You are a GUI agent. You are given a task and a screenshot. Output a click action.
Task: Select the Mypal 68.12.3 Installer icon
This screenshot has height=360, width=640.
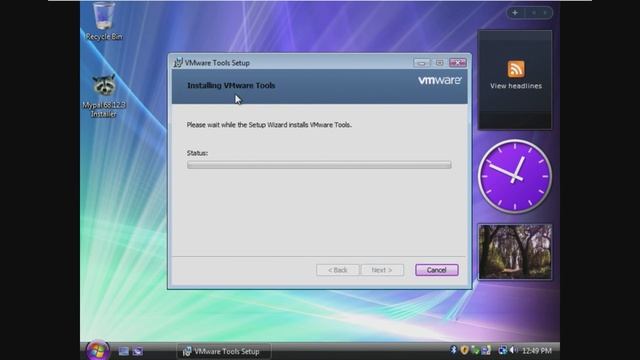(x=104, y=96)
